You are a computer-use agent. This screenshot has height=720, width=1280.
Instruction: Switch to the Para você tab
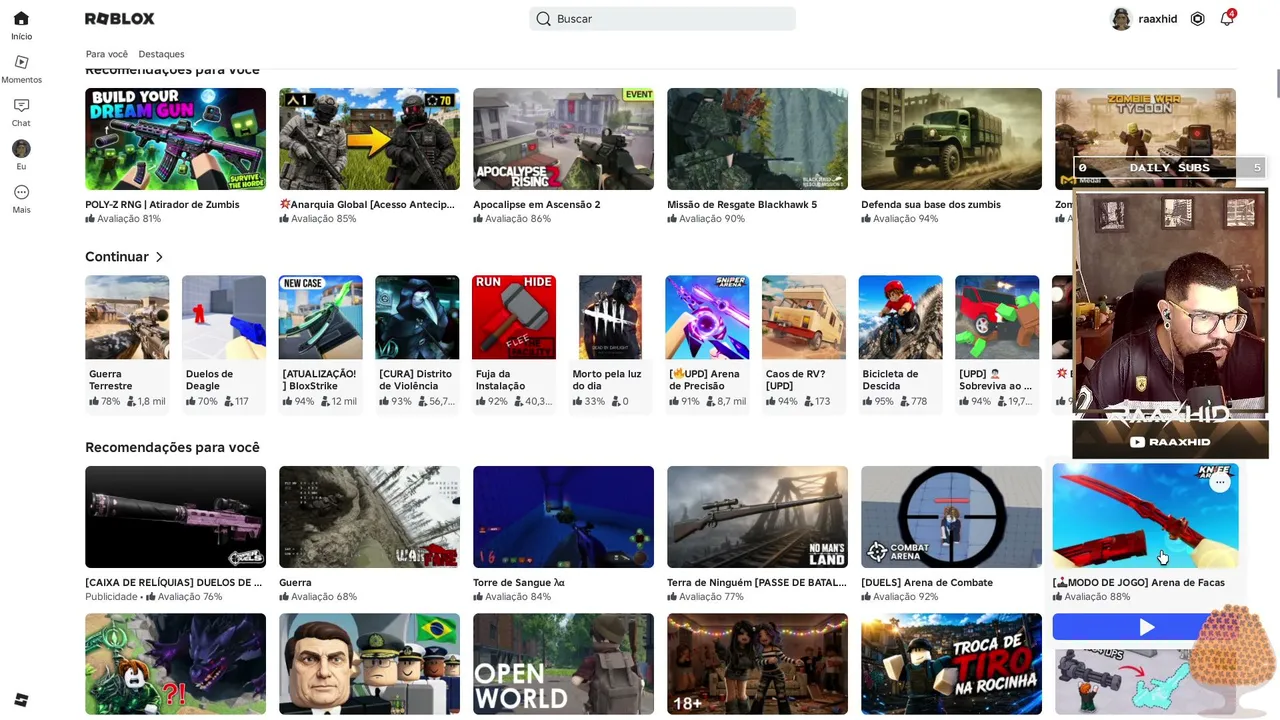107,54
